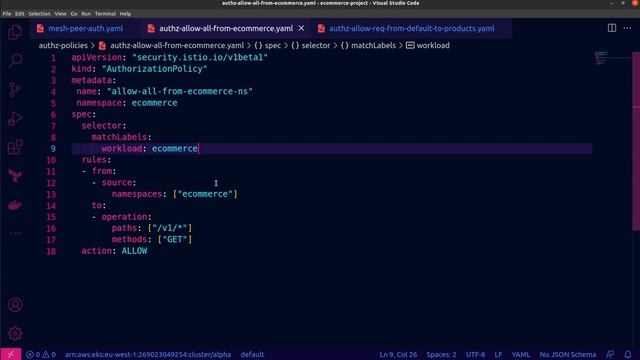This screenshot has width=640, height=360.
Task: Click the vertical editor scrollbar
Action: [636, 141]
